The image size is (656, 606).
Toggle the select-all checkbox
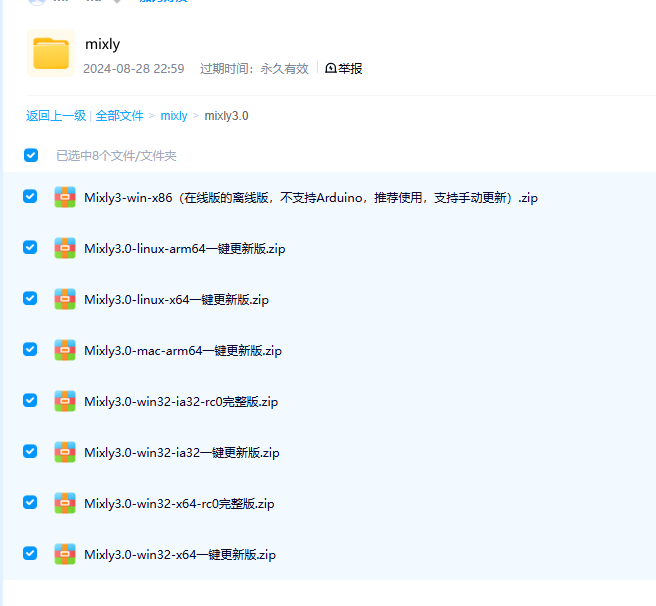tap(31, 155)
